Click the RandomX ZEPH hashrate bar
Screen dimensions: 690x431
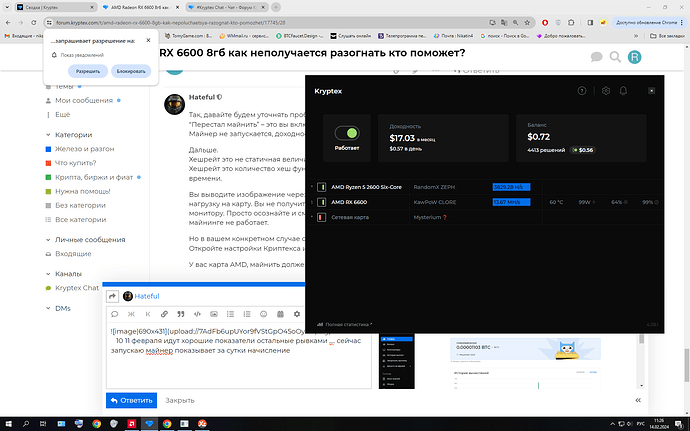(511, 187)
